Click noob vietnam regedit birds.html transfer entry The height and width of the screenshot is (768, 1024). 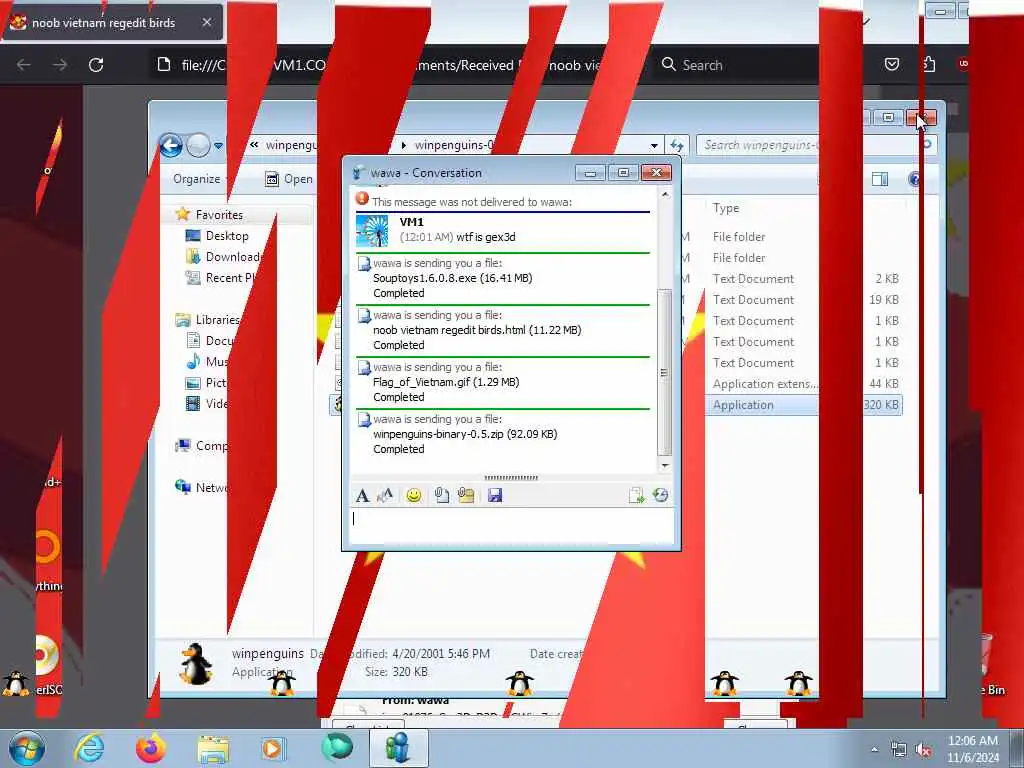(477, 330)
